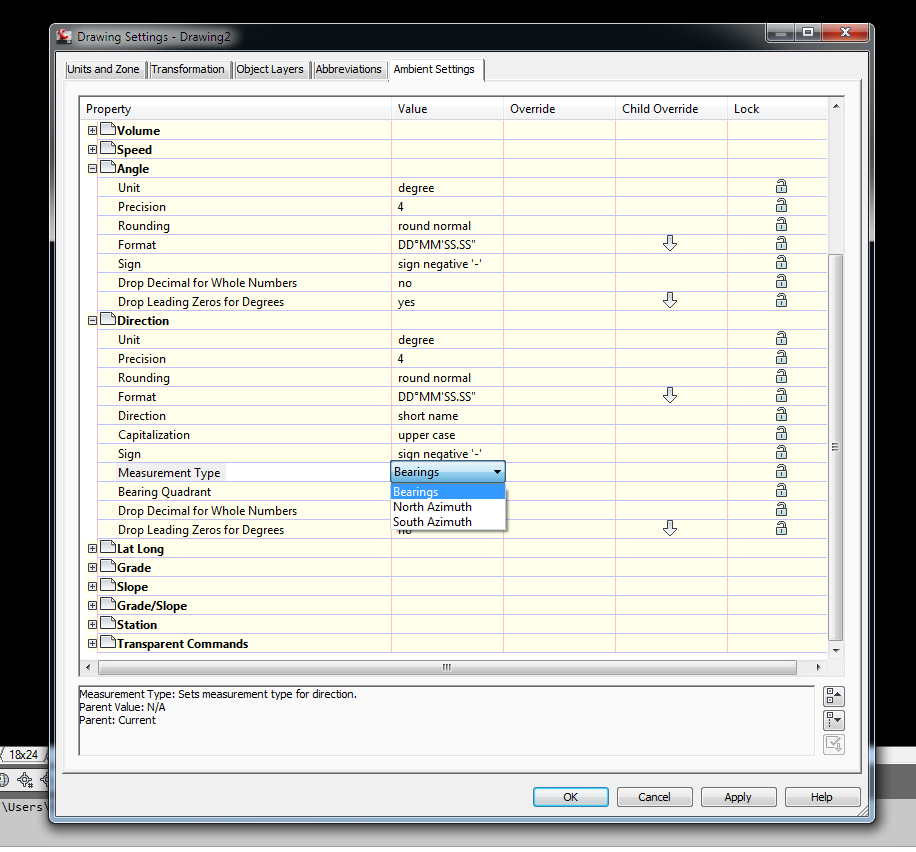This screenshot has width=916, height=852.
Task: Toggle the lock for Angle Rounding row
Action: click(x=781, y=225)
